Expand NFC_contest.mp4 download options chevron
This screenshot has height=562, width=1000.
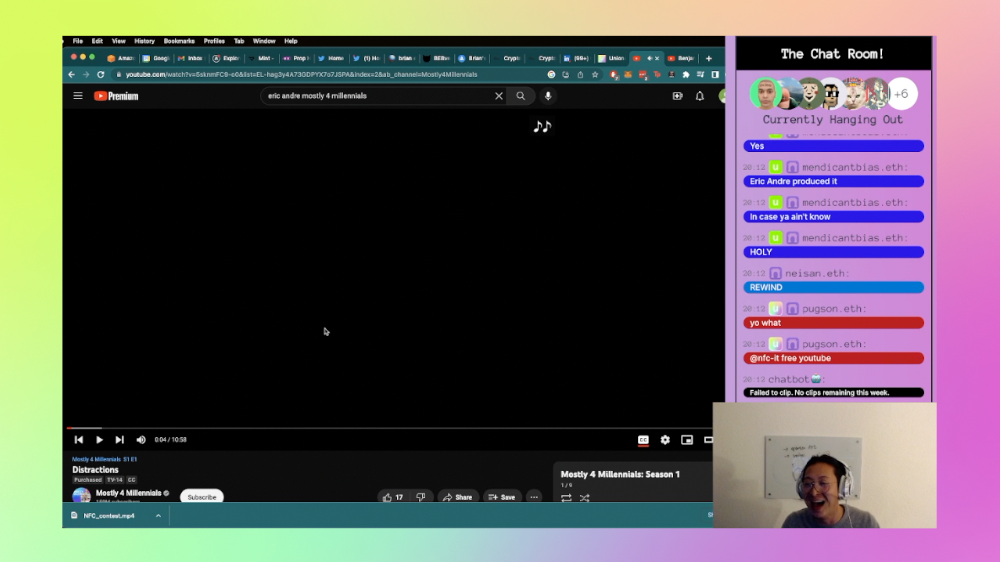click(158, 515)
